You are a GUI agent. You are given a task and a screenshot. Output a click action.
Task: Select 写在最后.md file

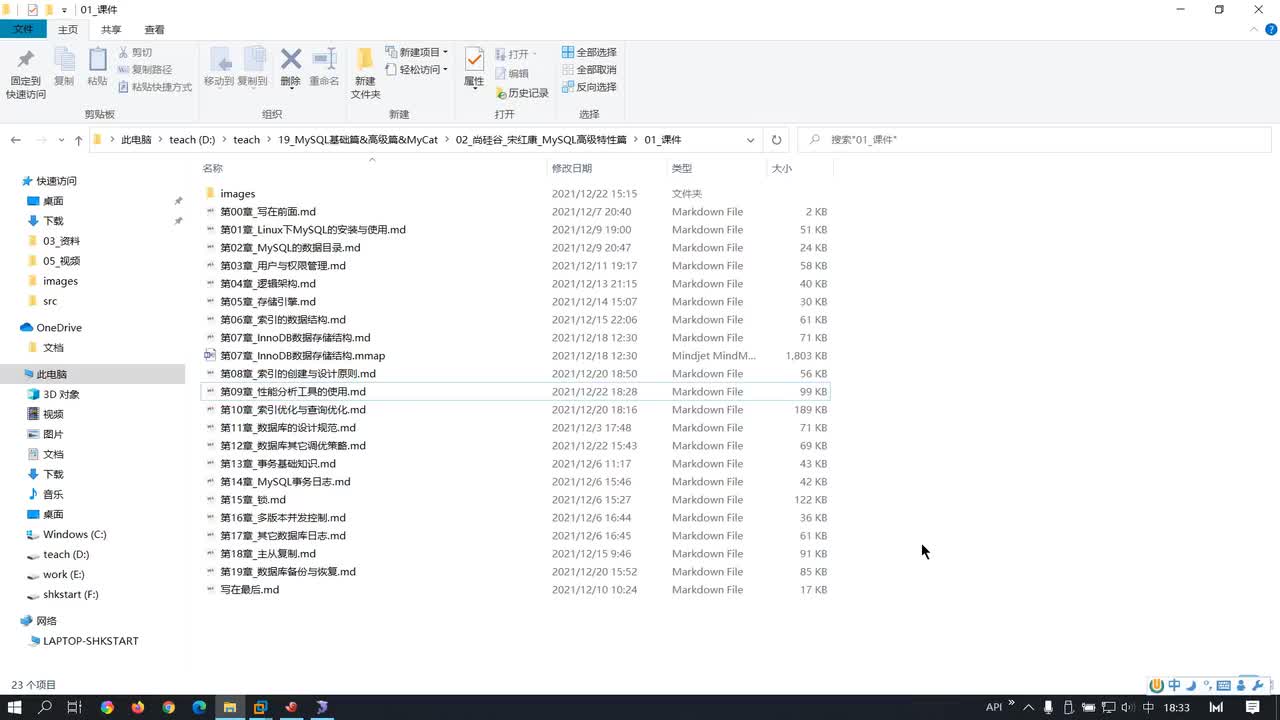(x=249, y=590)
